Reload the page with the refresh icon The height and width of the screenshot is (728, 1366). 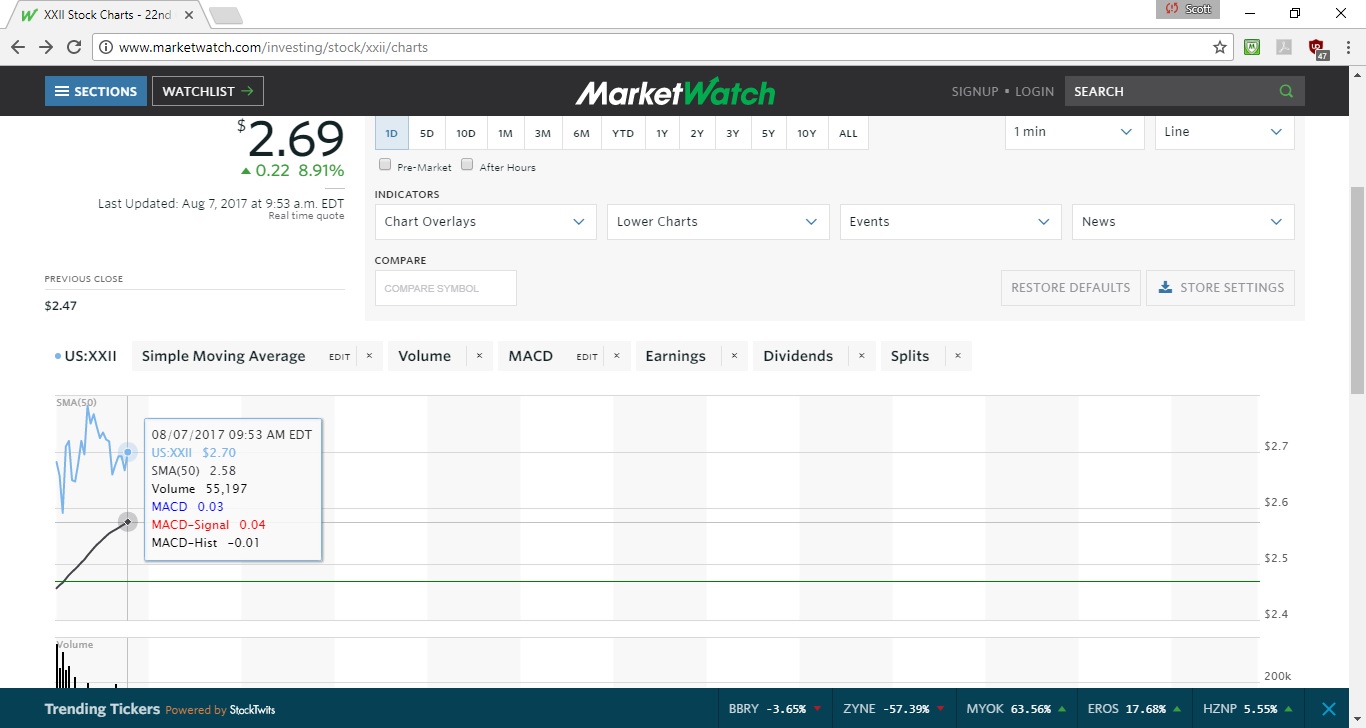[74, 47]
